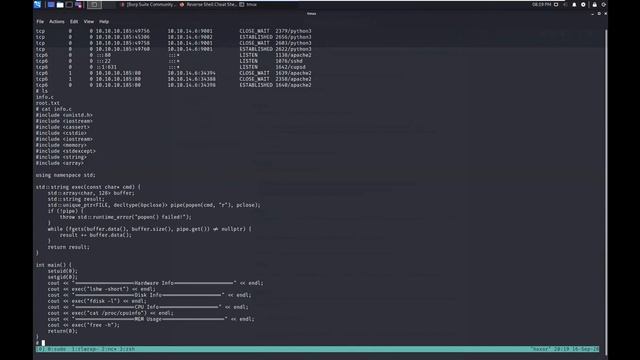Click 'return result;' line

(x=69, y=247)
